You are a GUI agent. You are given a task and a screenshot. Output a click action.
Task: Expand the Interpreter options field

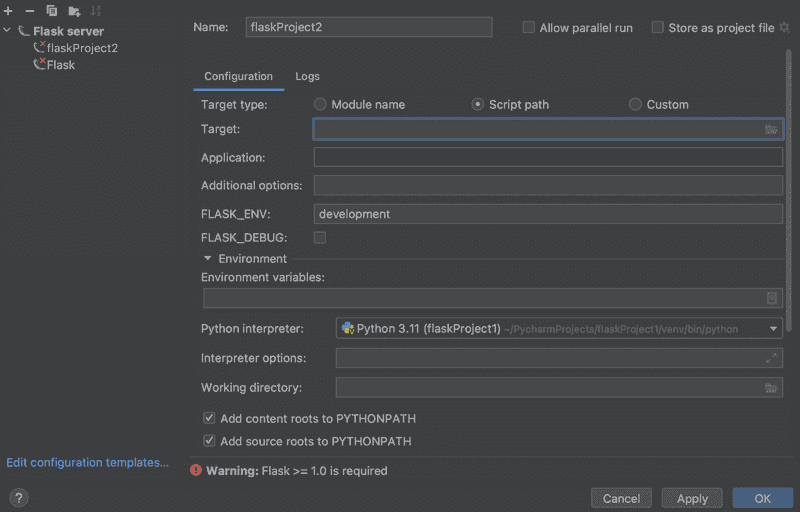pyautogui.click(x=771, y=358)
